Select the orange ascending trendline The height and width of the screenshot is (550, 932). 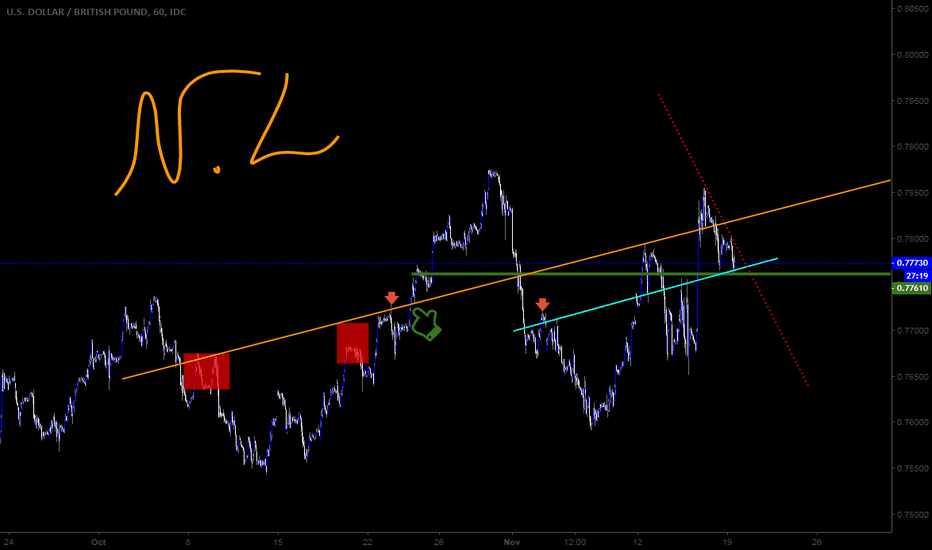[x=505, y=279]
